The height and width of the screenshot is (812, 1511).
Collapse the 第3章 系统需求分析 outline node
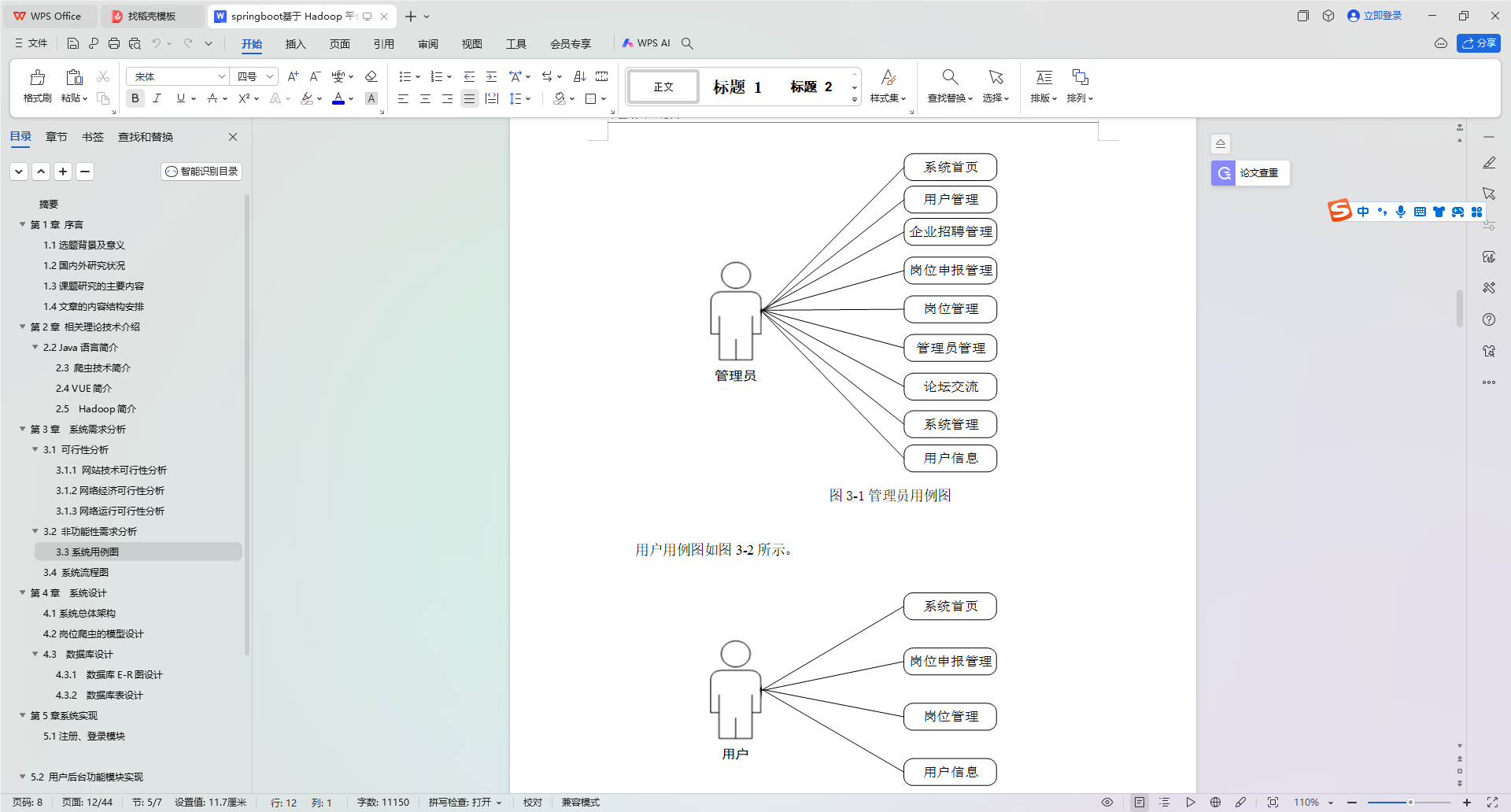(23, 429)
